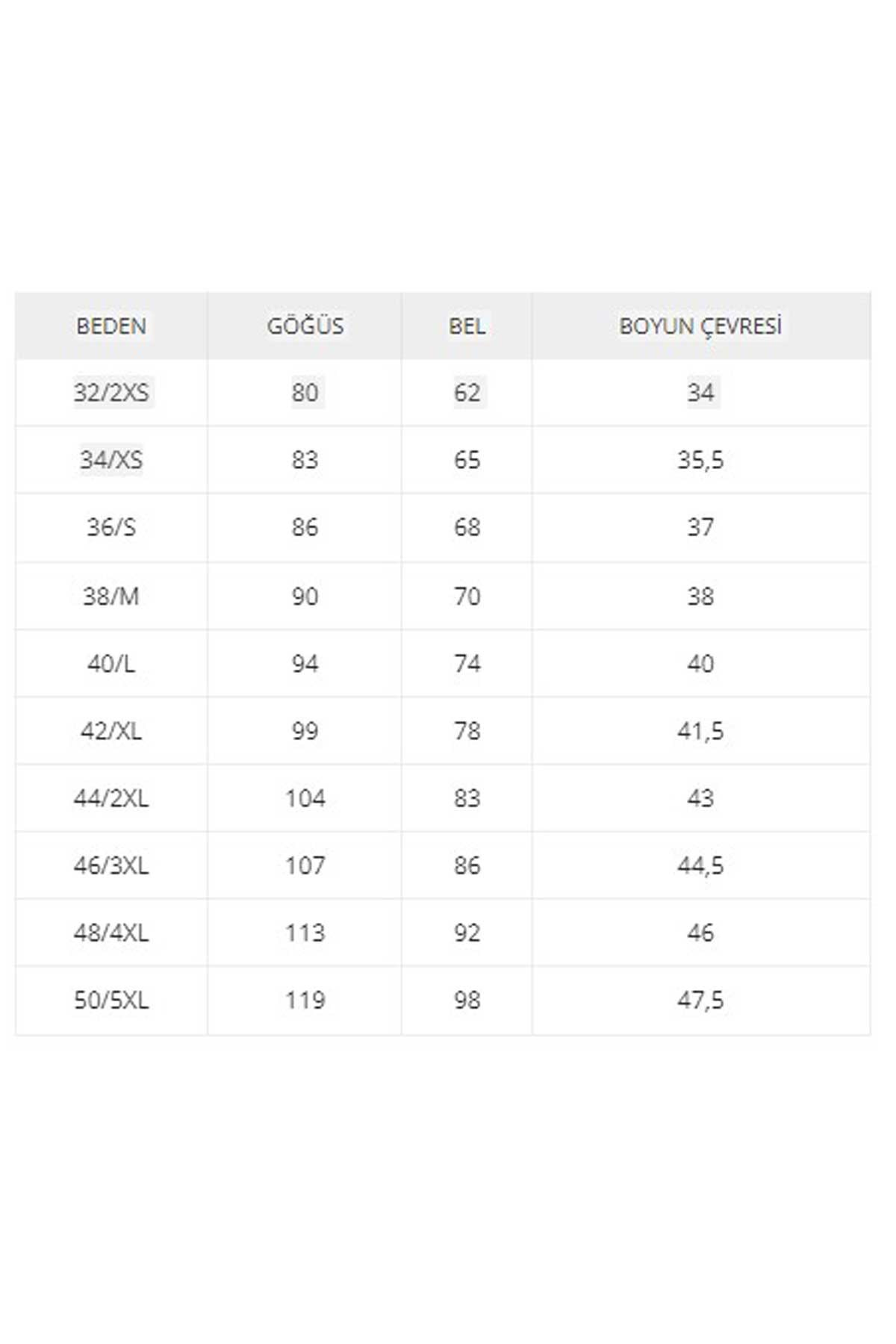Select the 40/L size cell
The image size is (896, 1344).
[x=111, y=664]
